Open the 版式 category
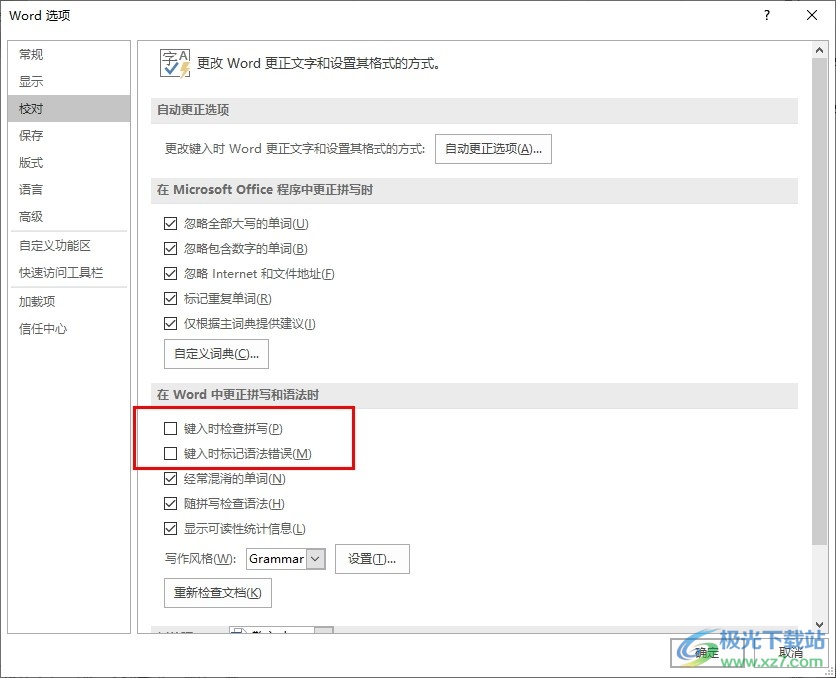This screenshot has width=836, height=678. point(69,163)
